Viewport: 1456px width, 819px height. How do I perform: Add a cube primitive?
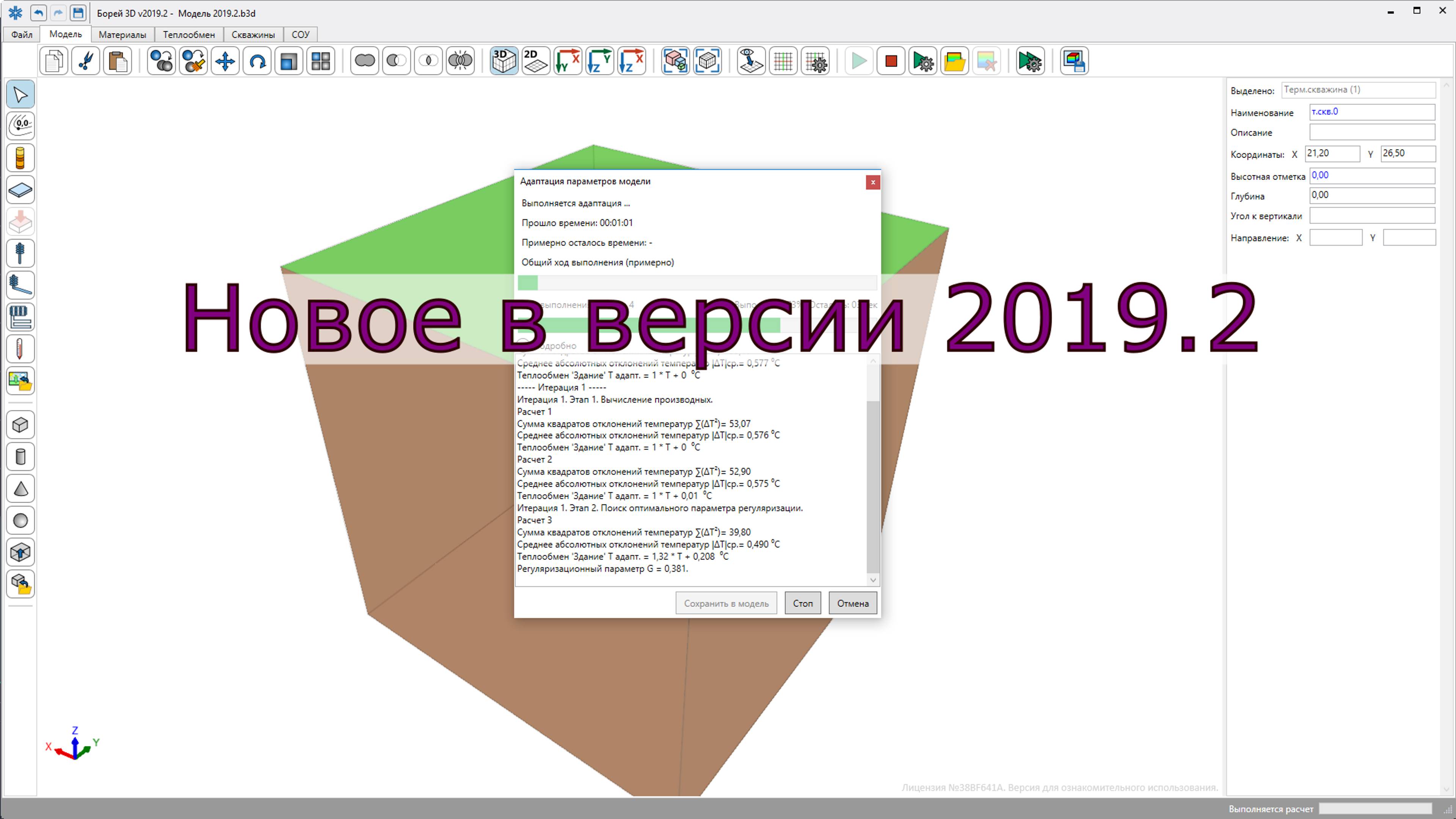(20, 425)
